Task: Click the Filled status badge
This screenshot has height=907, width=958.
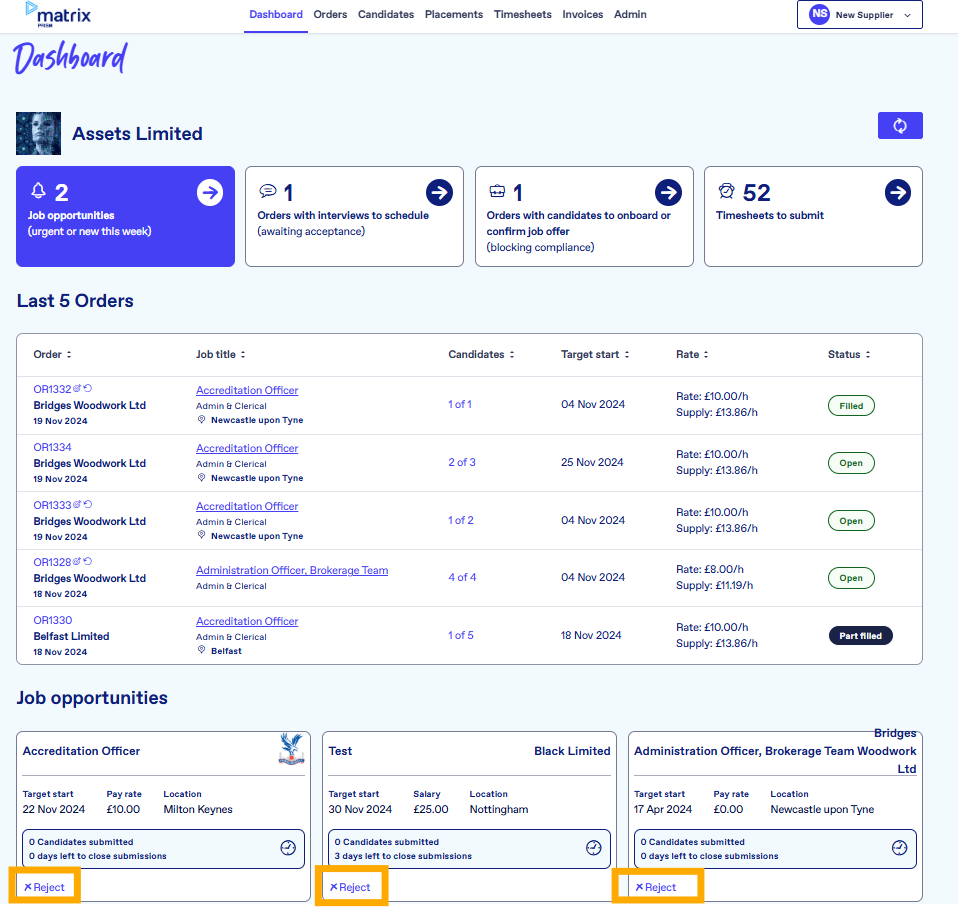Action: click(851, 406)
